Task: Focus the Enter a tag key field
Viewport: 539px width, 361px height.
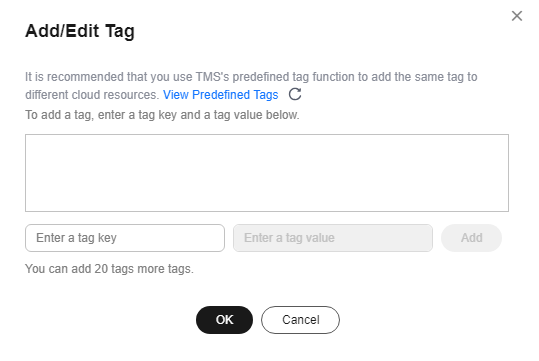Action: coord(125,238)
